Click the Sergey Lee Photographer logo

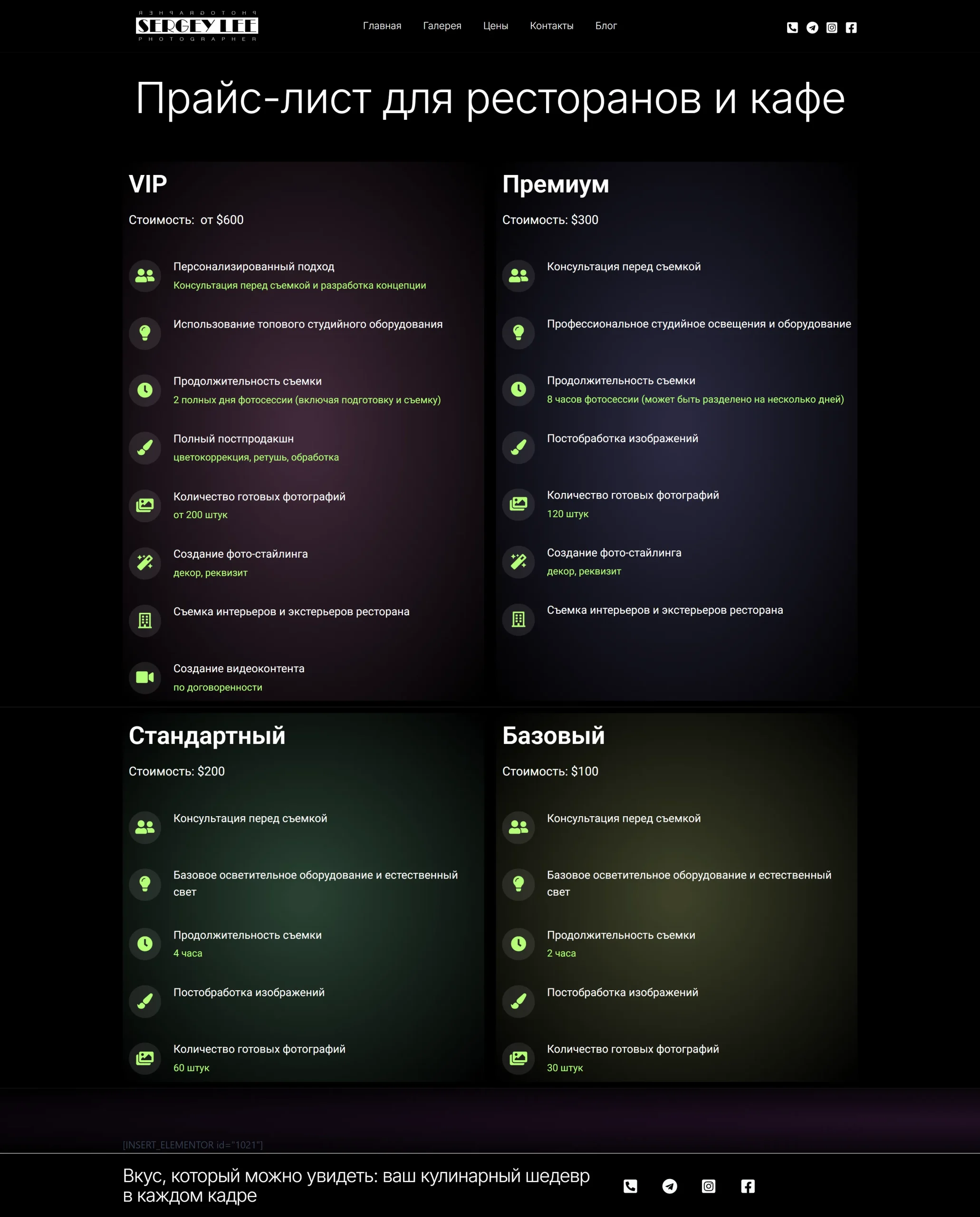(197, 26)
